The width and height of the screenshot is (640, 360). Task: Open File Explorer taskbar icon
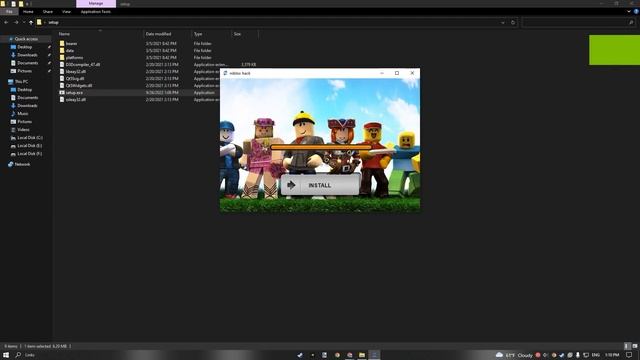[x=362, y=355]
